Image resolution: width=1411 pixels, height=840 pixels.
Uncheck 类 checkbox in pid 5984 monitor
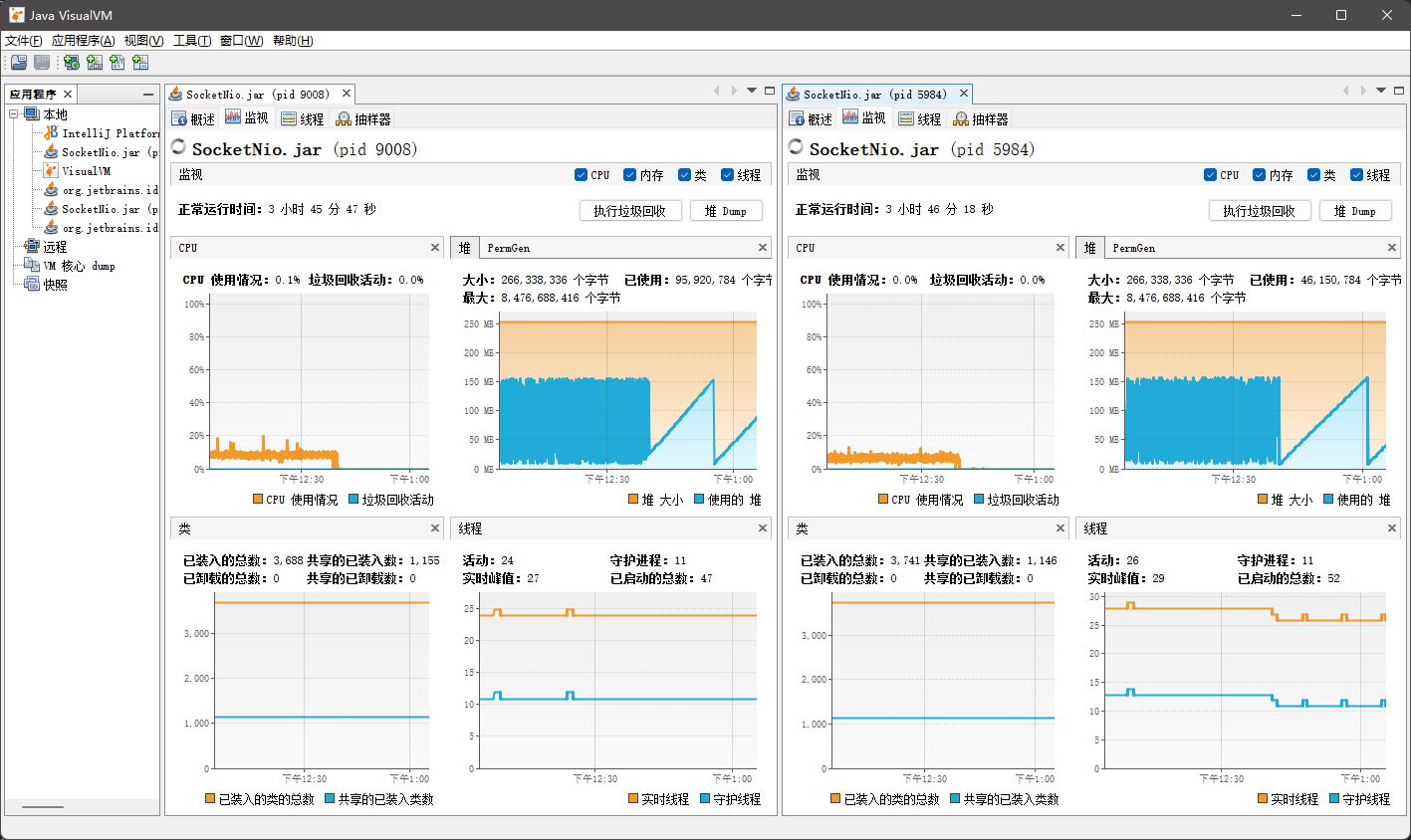(x=1313, y=175)
